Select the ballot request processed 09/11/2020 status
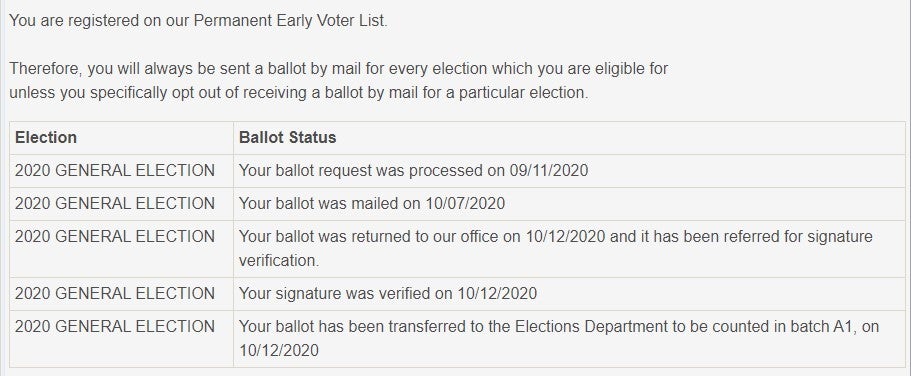This screenshot has width=911, height=376. [414, 171]
